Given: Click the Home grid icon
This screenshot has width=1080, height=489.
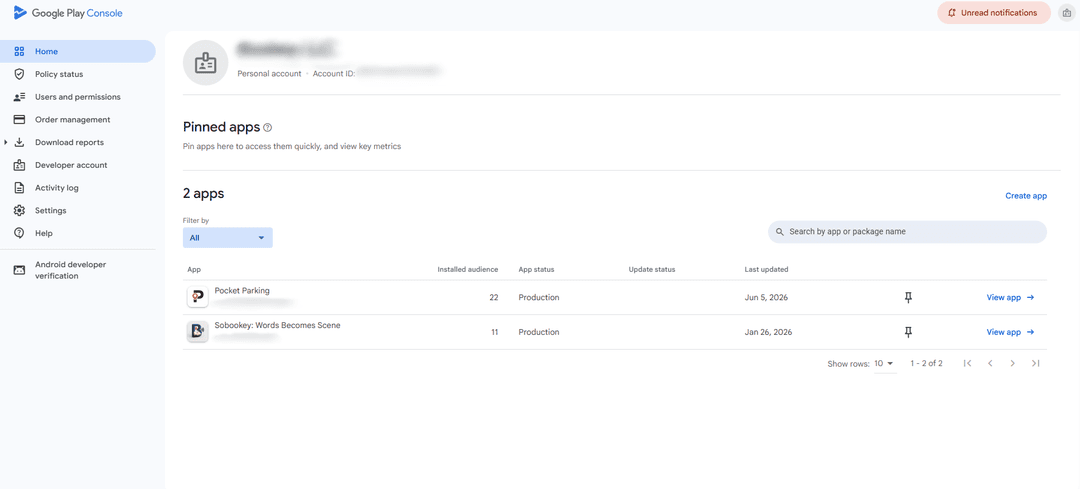Looking at the screenshot, I should point(19,52).
